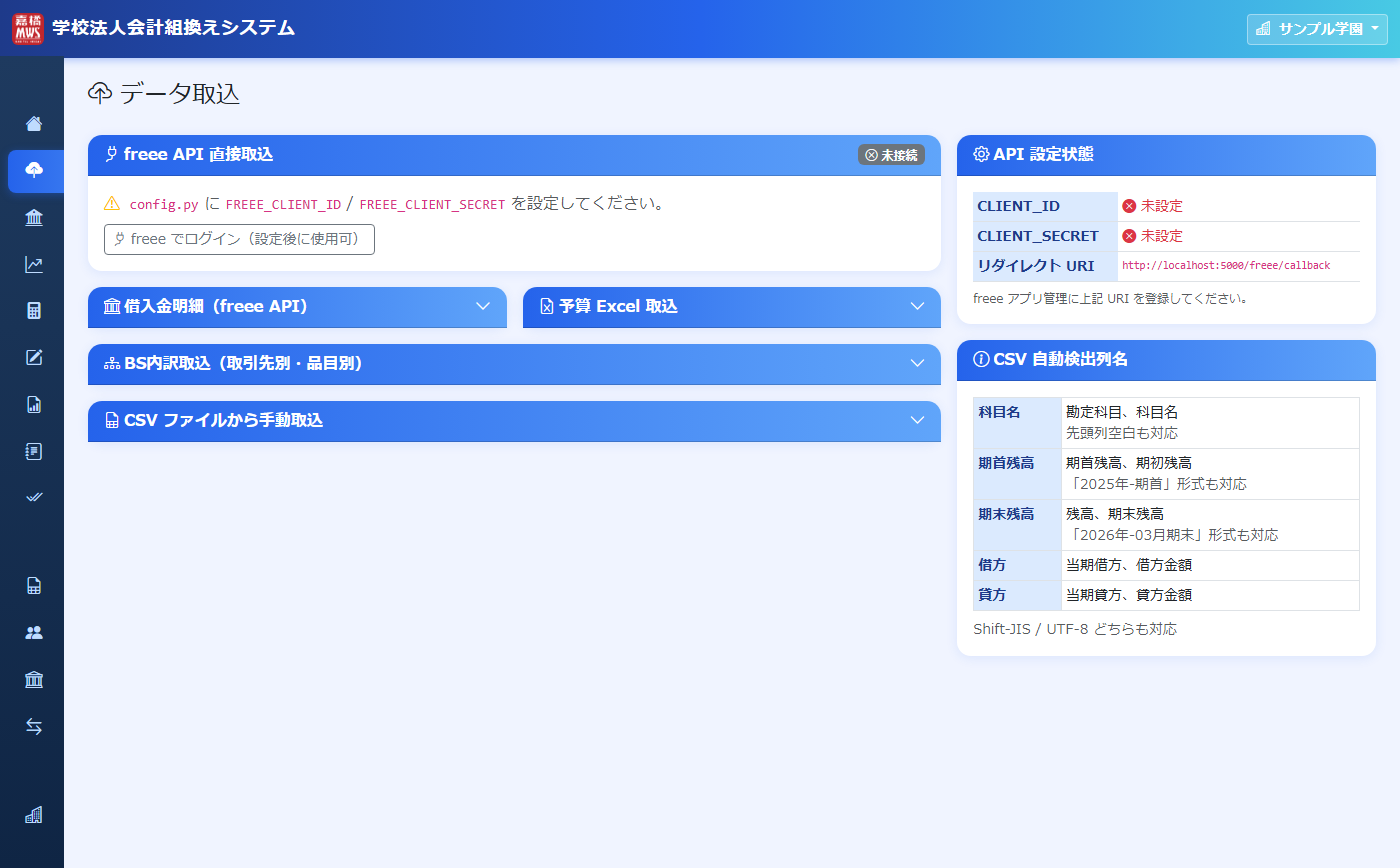The image size is (1400, 868).
Task: Click the freee アプリ管理 URI registration note
Action: (x=1110, y=298)
